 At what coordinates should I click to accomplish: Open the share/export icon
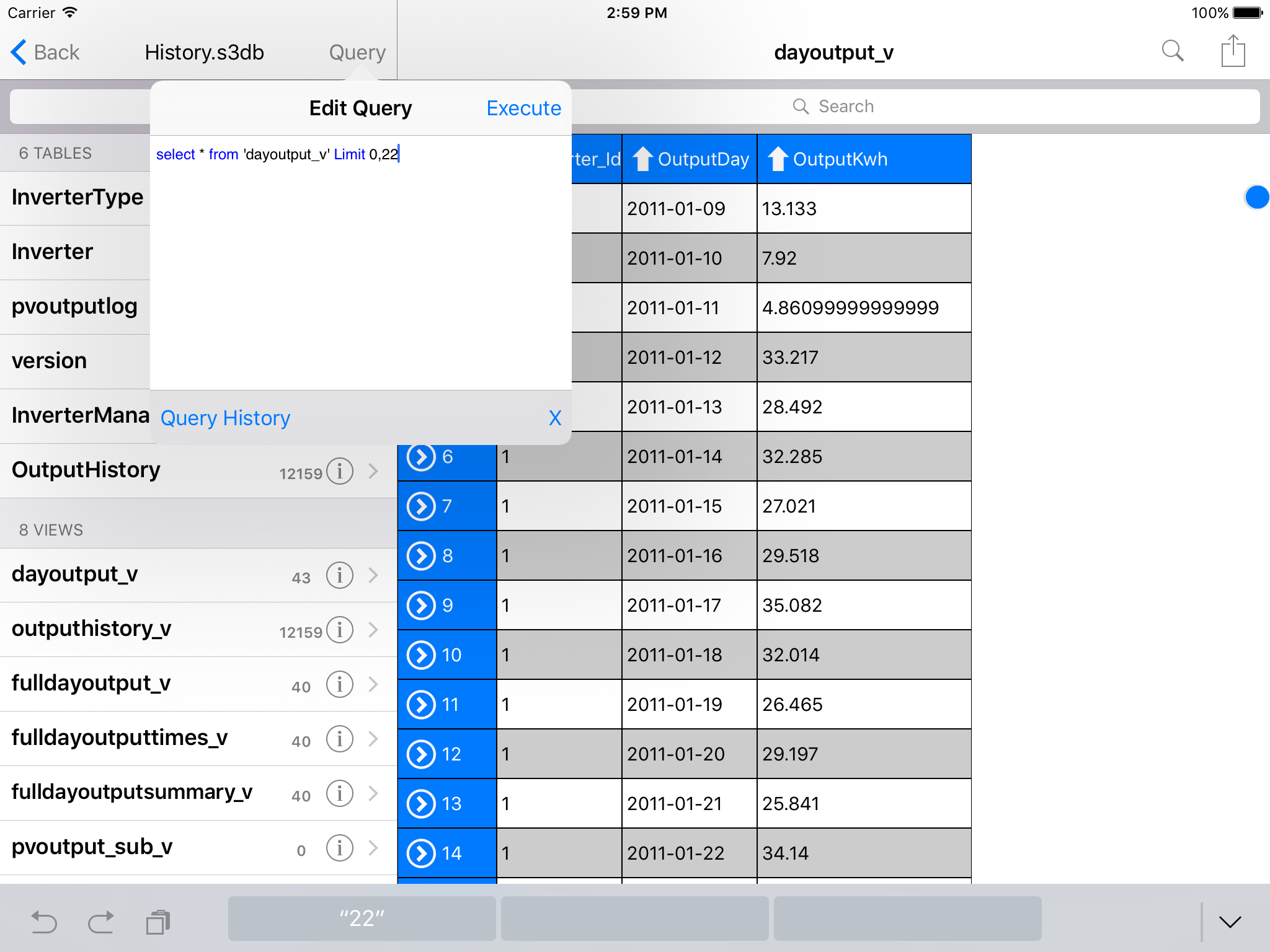coord(1233,51)
